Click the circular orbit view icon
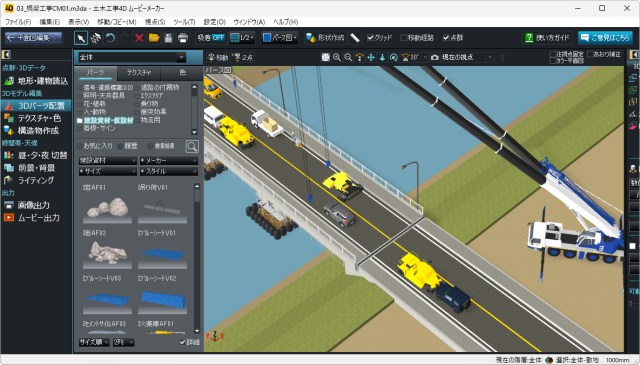640x365 pixels. point(393,58)
